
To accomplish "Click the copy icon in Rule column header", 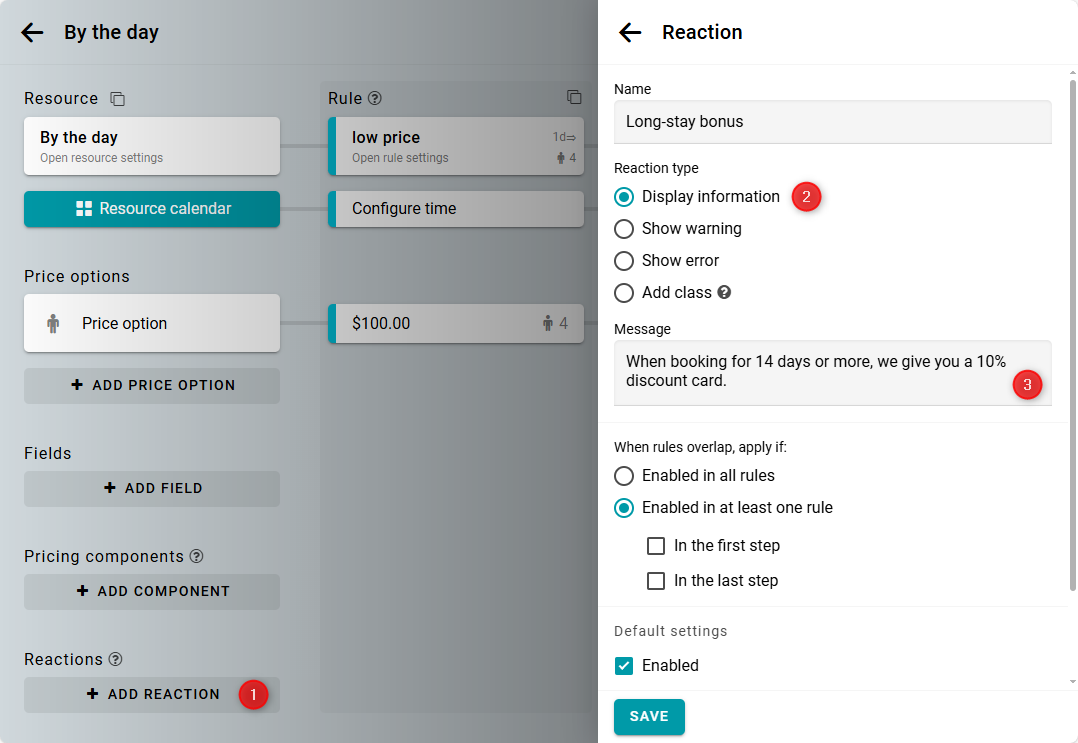I will coord(574,97).
